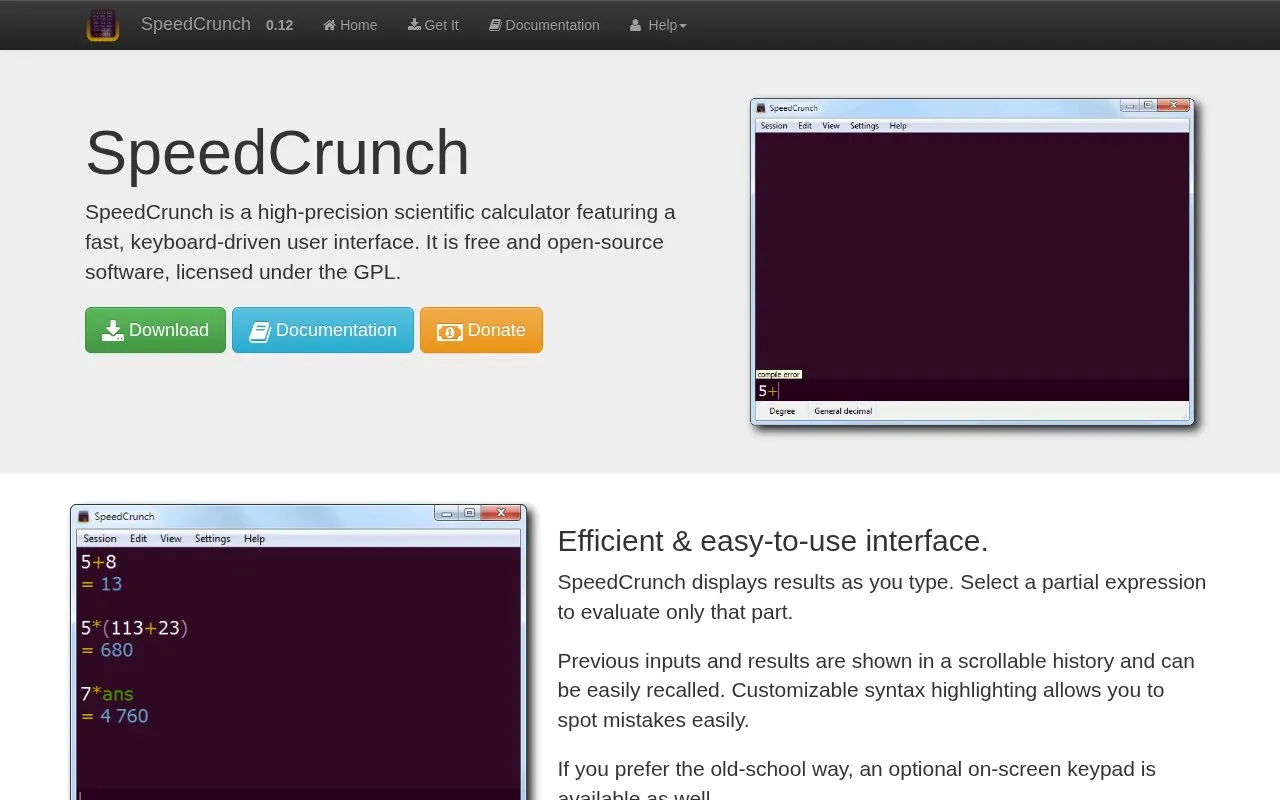
Task: Expand the Help dropdown in the navbar
Action: tap(658, 25)
